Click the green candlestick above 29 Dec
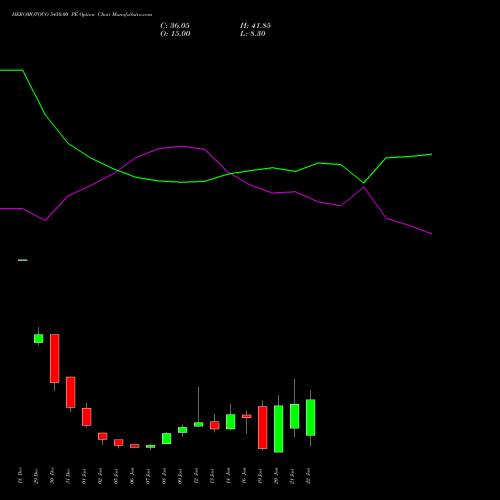The image size is (500, 500). [x=39, y=338]
